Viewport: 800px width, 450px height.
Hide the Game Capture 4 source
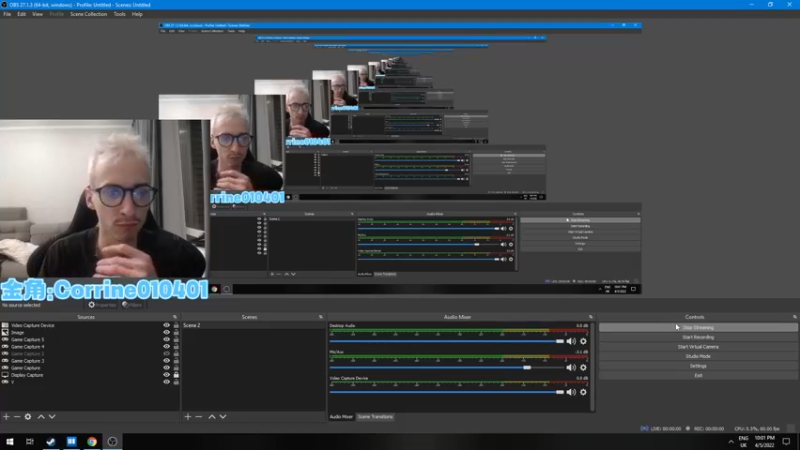coord(166,346)
